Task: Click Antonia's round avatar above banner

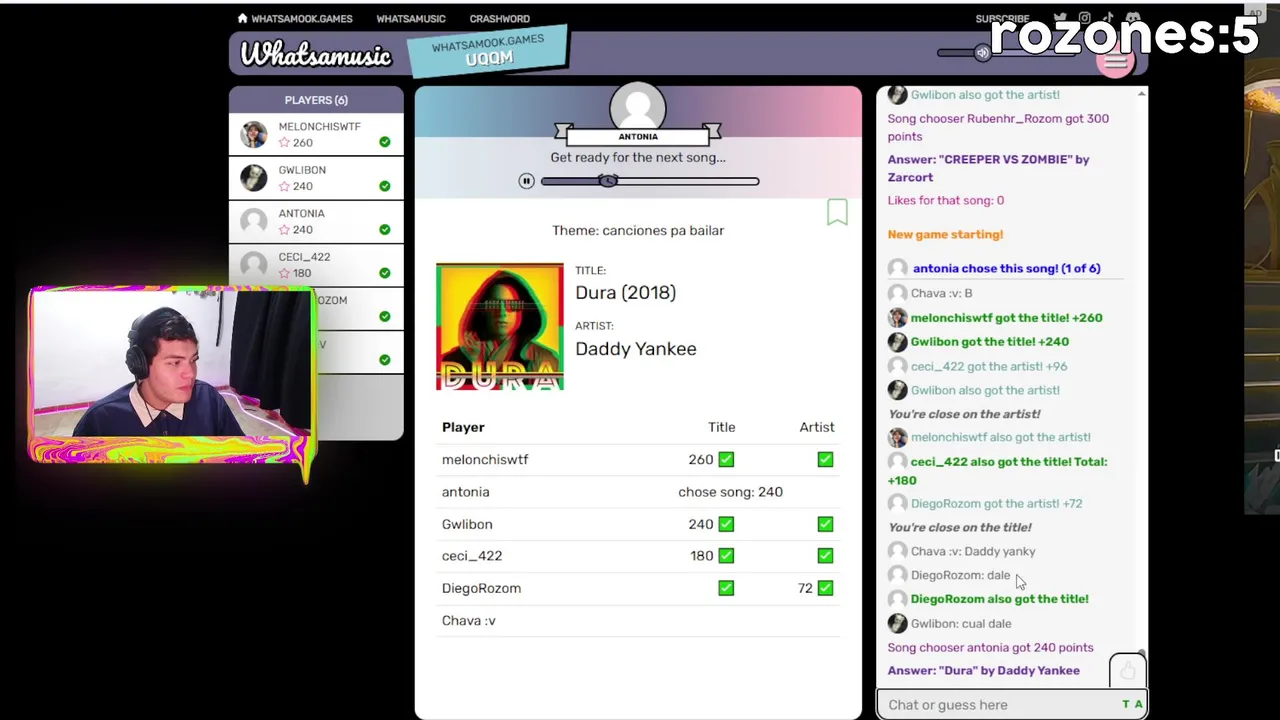Action: point(638,108)
